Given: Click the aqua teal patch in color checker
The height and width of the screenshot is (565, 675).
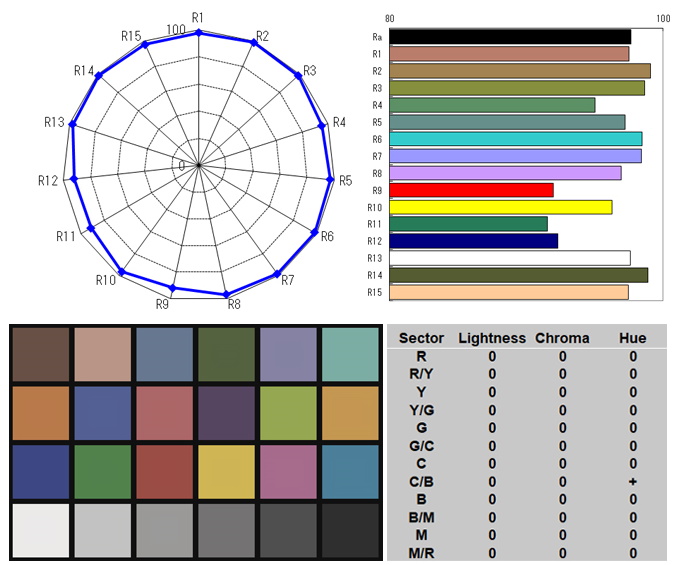Looking at the screenshot, I should point(350,354).
